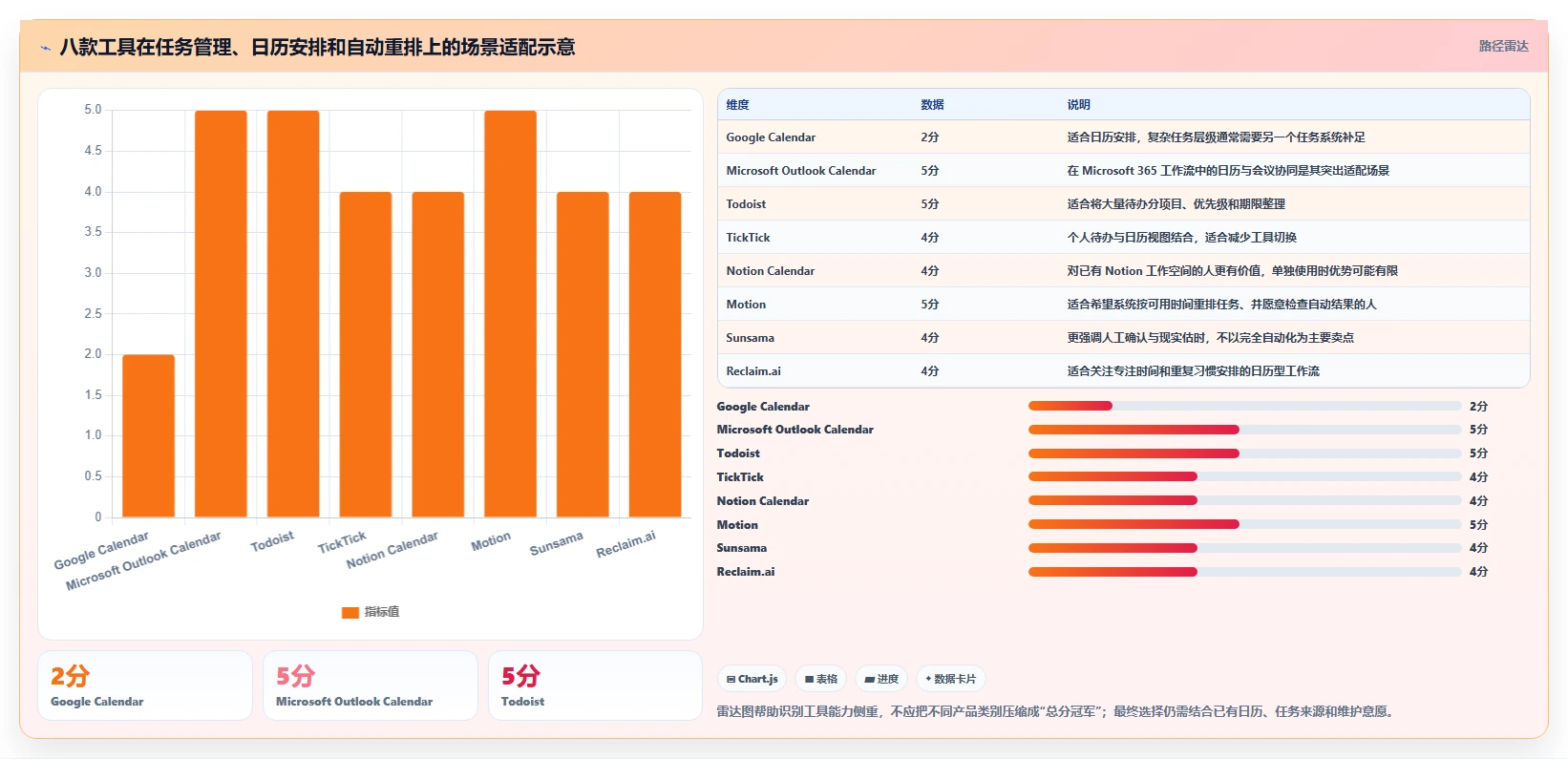Click the Reclaim.ai progress bar
The width and height of the screenshot is (1568, 759).
click(x=1244, y=572)
